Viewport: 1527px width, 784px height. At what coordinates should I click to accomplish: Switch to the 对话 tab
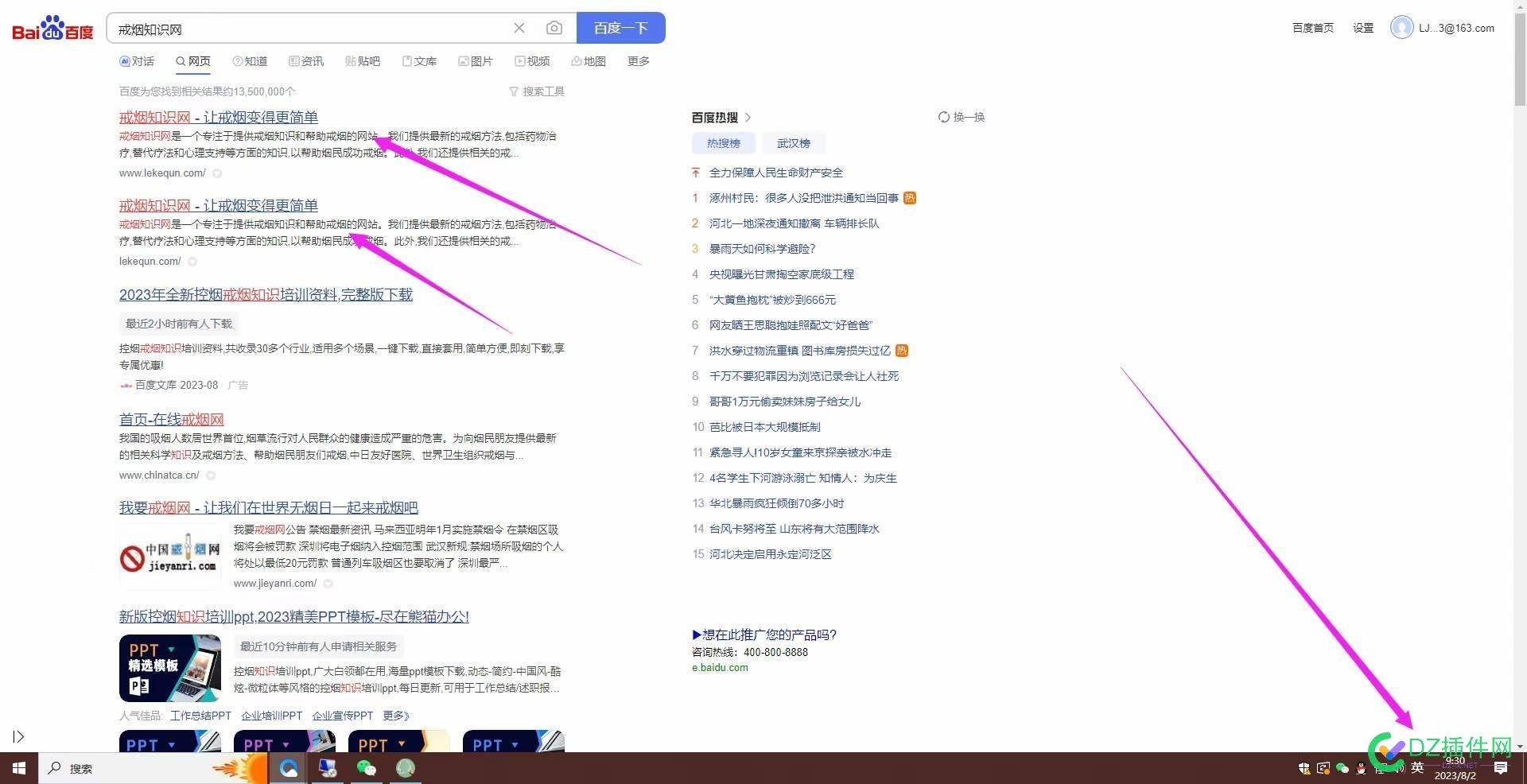click(x=137, y=61)
